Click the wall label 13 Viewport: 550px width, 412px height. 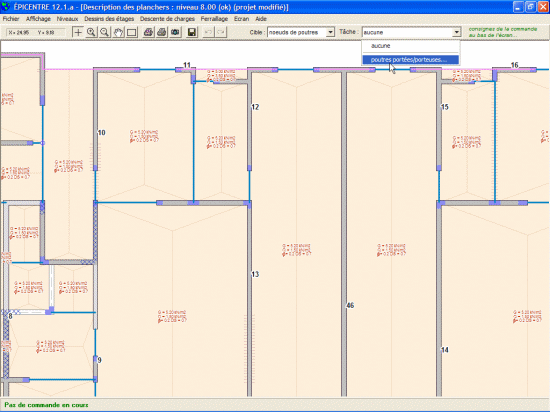tap(255, 274)
